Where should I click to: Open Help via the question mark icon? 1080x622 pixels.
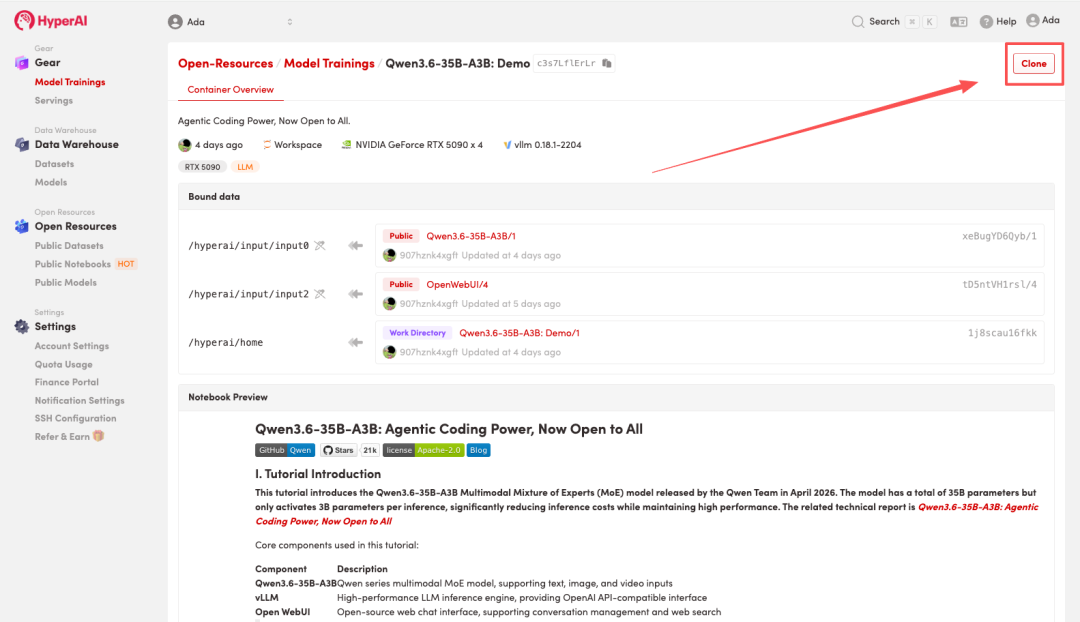coord(986,22)
